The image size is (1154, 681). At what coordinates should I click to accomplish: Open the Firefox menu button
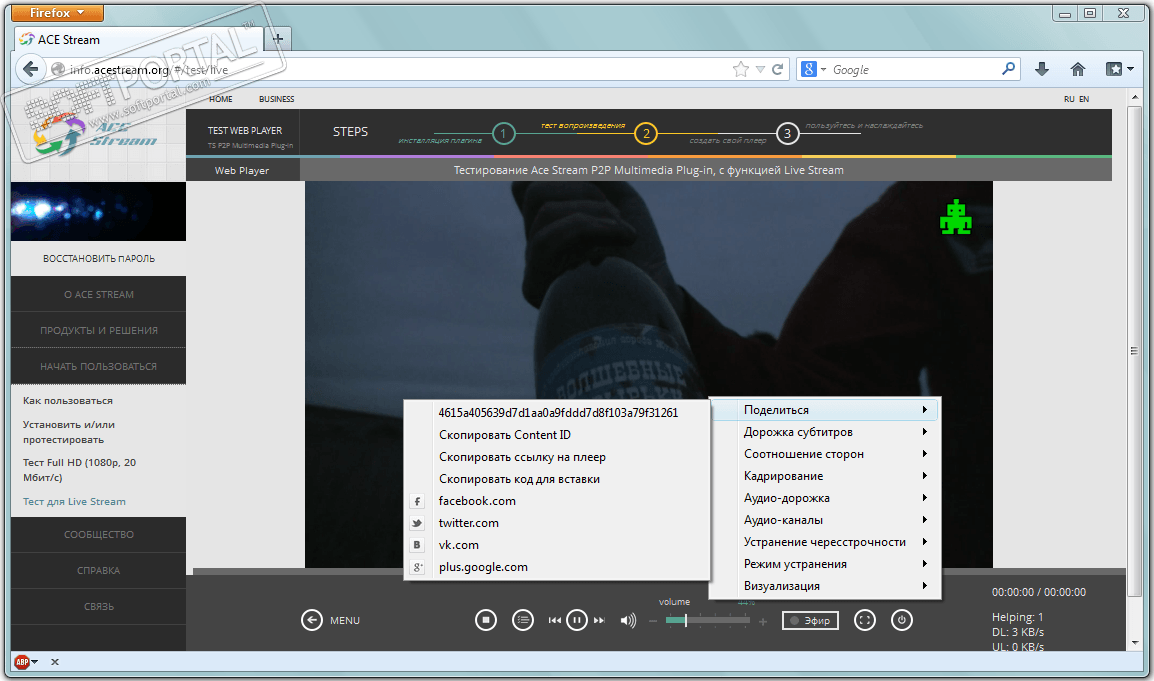tap(57, 13)
